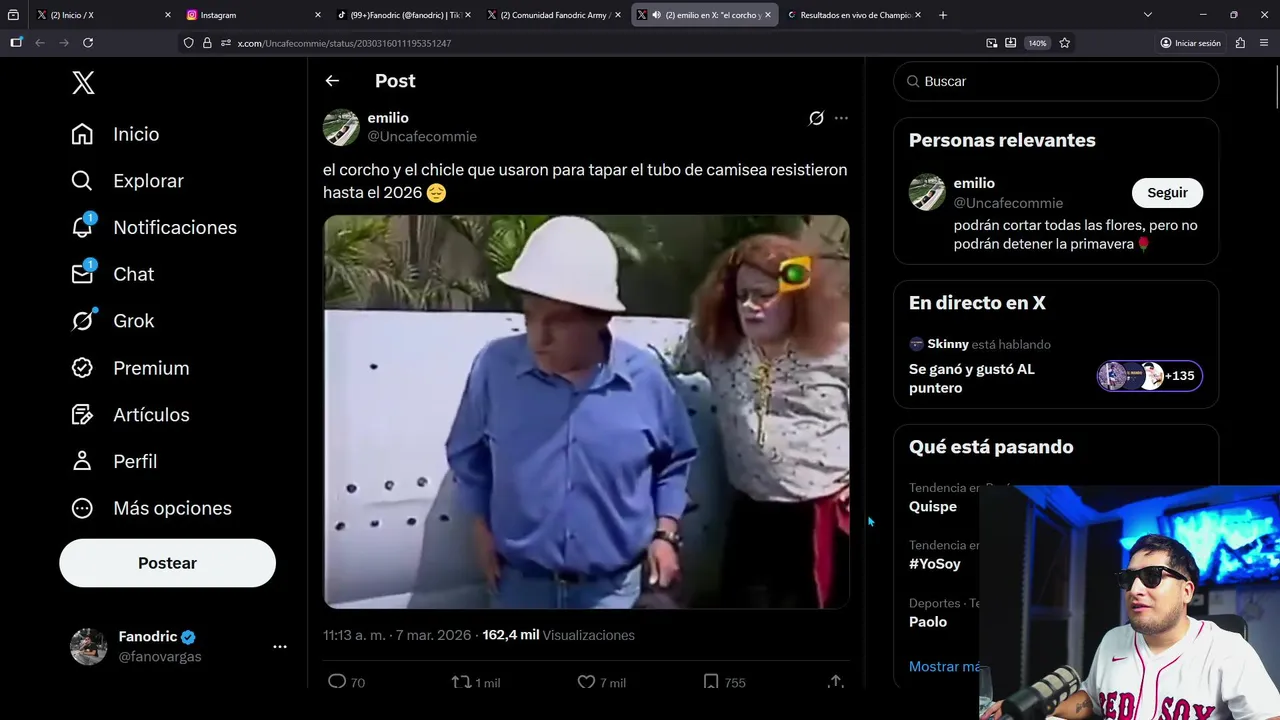Open Chat in the sidebar
1280x720 pixels.
pyautogui.click(x=112, y=274)
